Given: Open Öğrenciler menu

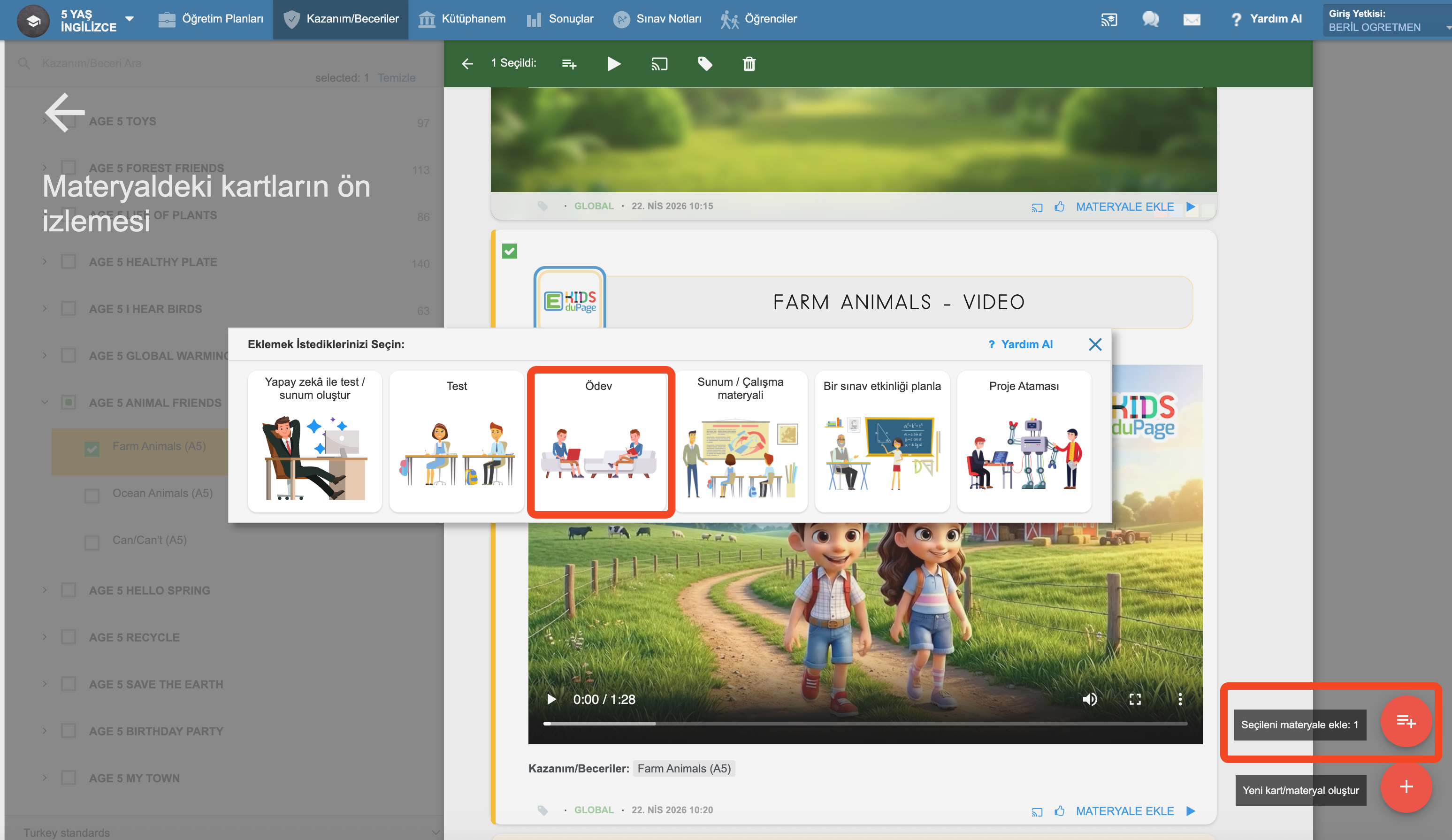Looking at the screenshot, I should pyautogui.click(x=759, y=19).
